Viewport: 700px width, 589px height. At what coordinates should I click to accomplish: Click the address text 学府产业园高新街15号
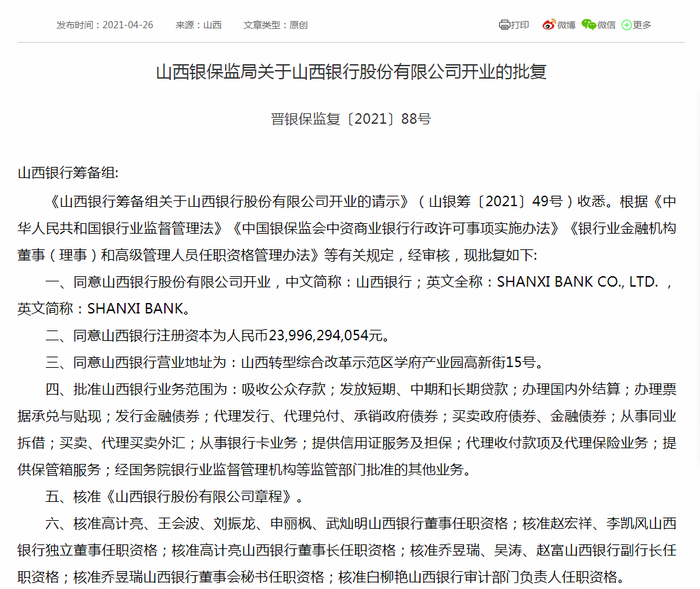coord(464,362)
